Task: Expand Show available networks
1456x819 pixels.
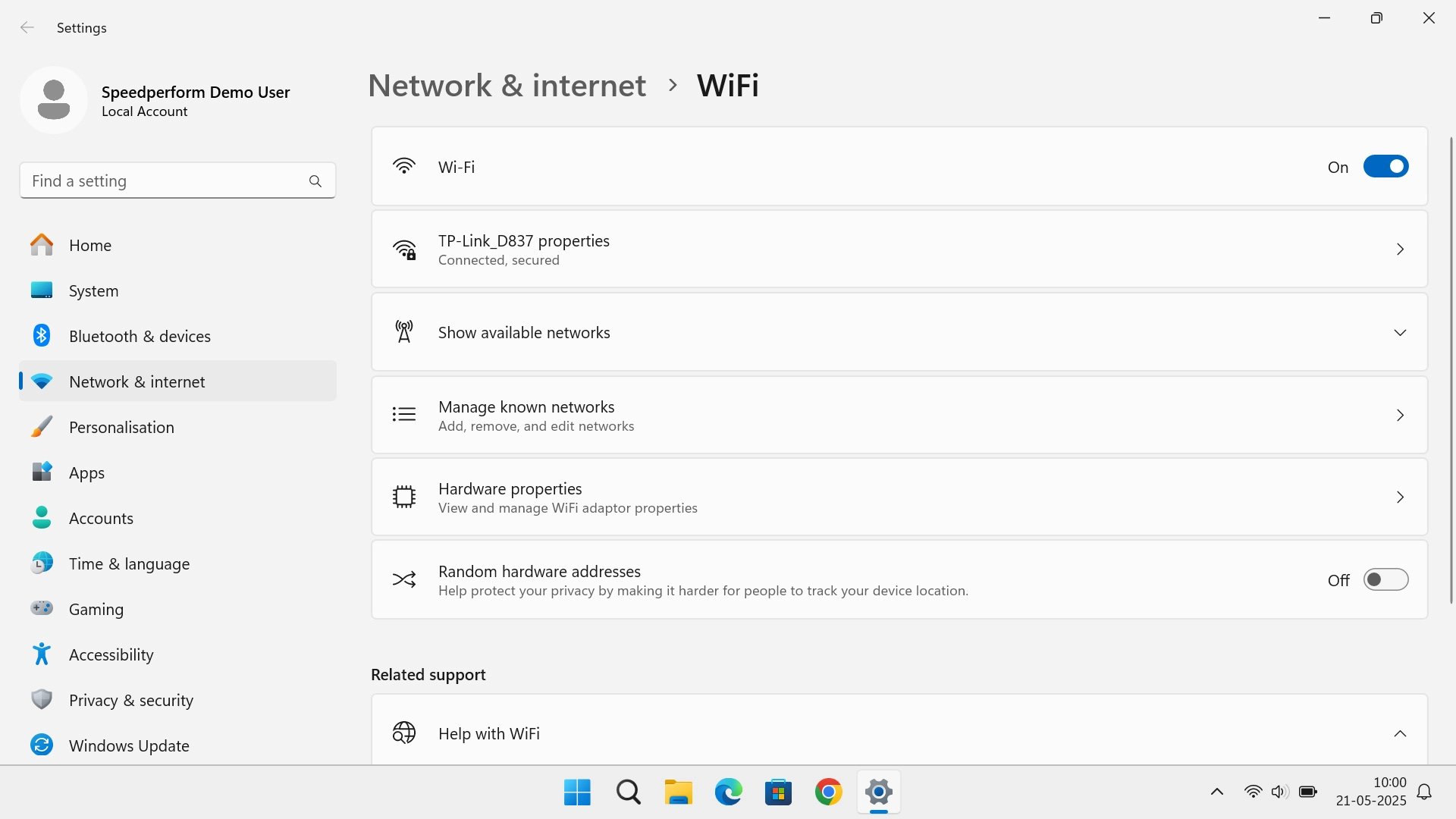Action: coord(1400,332)
